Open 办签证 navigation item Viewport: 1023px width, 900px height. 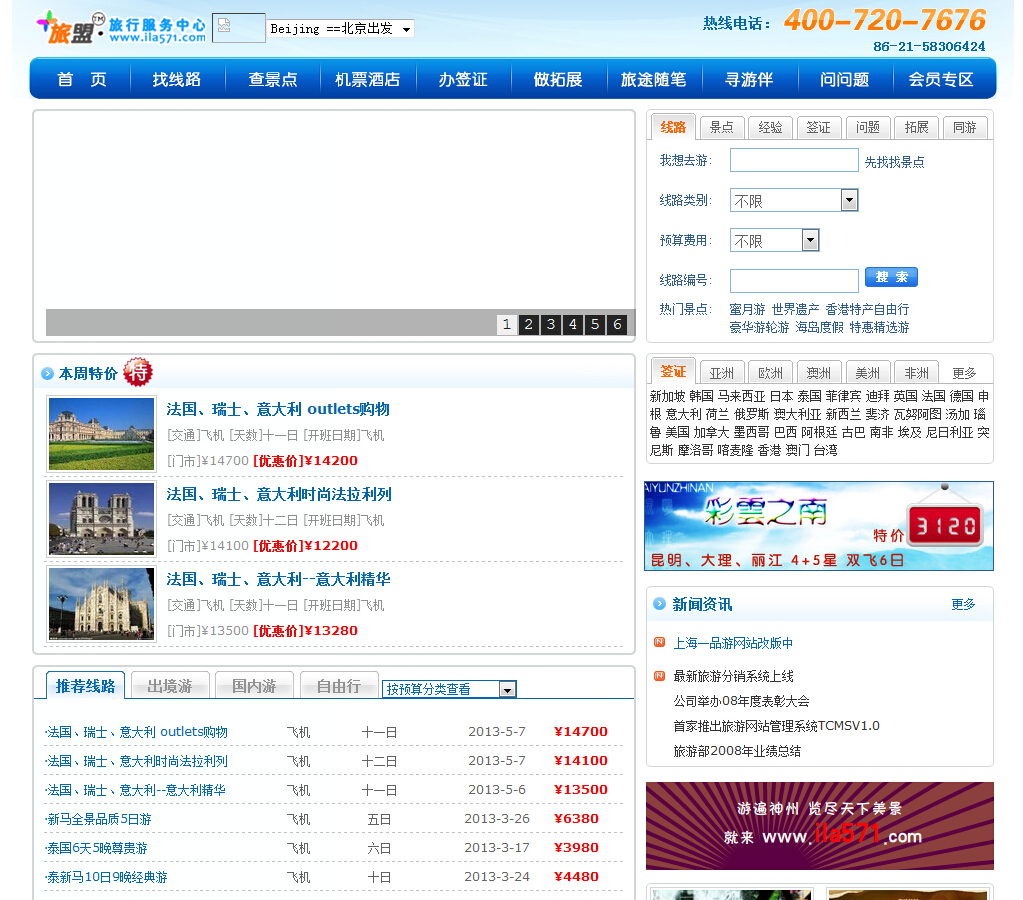pyautogui.click(x=463, y=80)
